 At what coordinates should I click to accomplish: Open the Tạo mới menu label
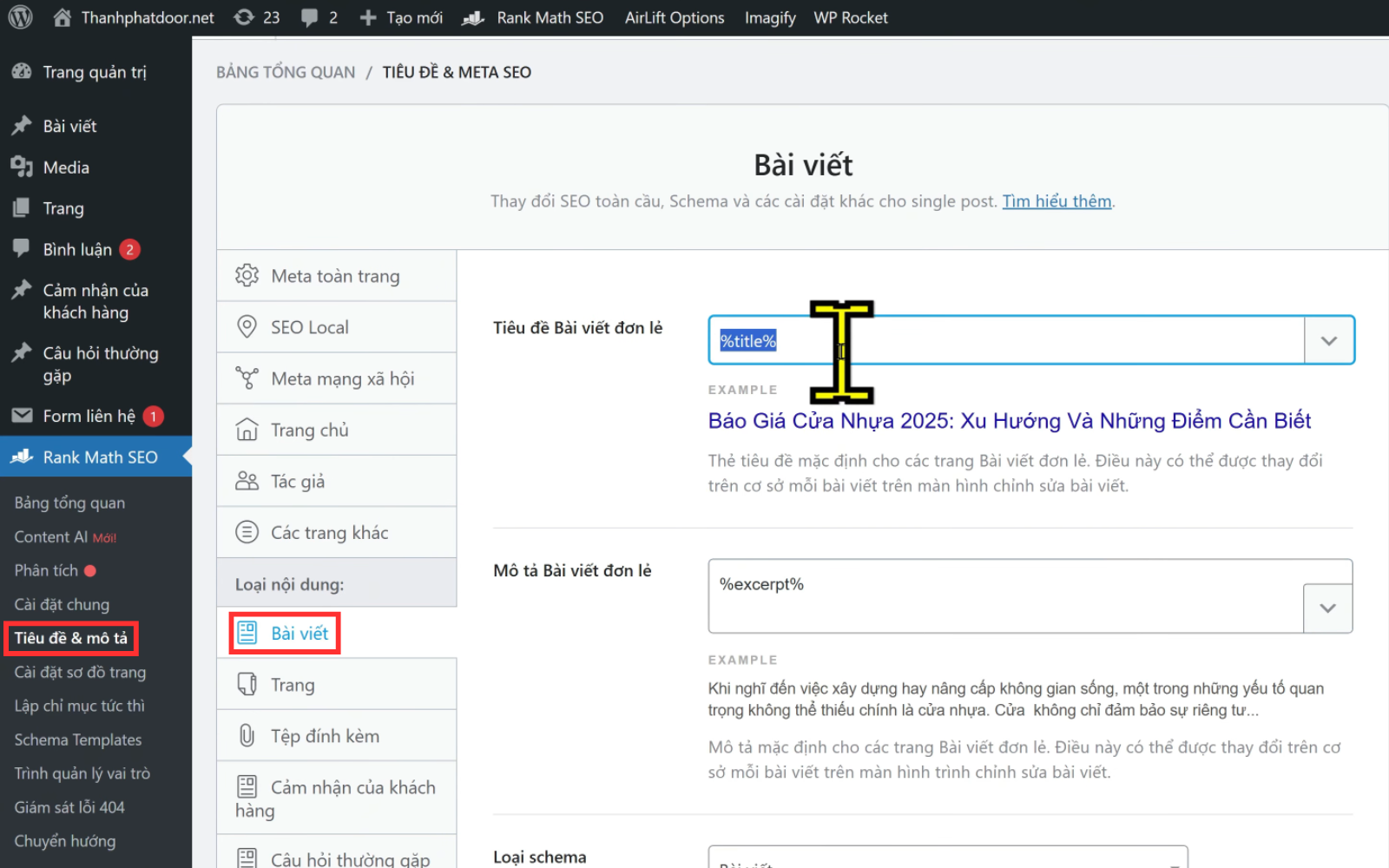[414, 17]
